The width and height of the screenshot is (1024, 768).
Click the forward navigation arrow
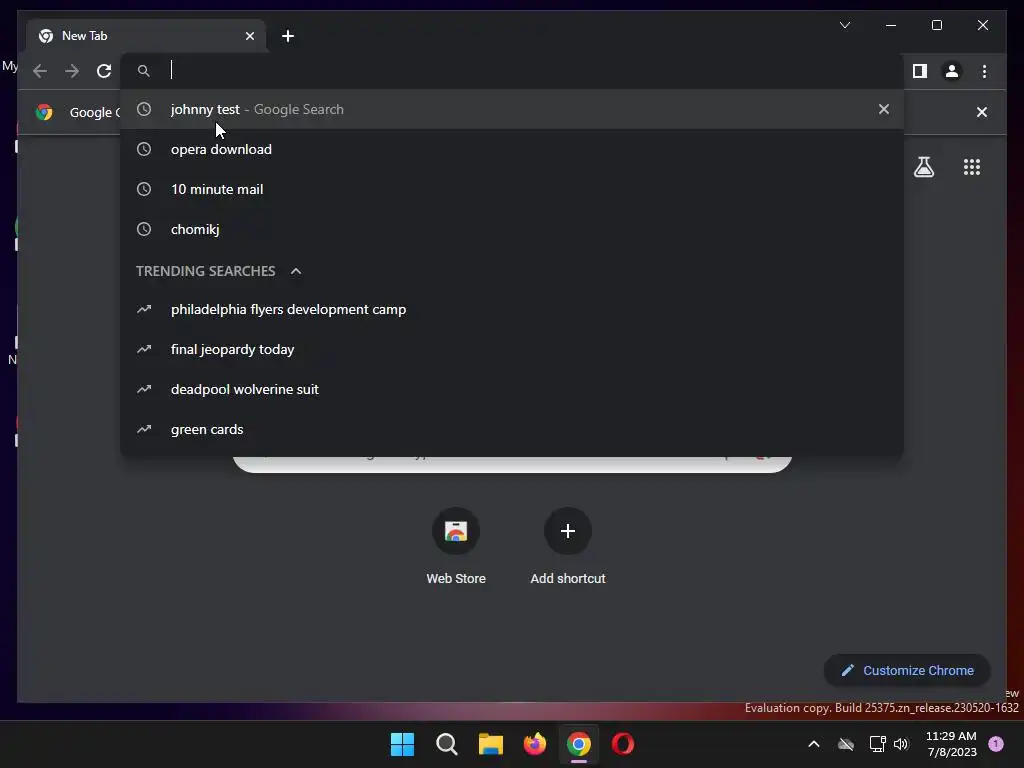pos(72,71)
